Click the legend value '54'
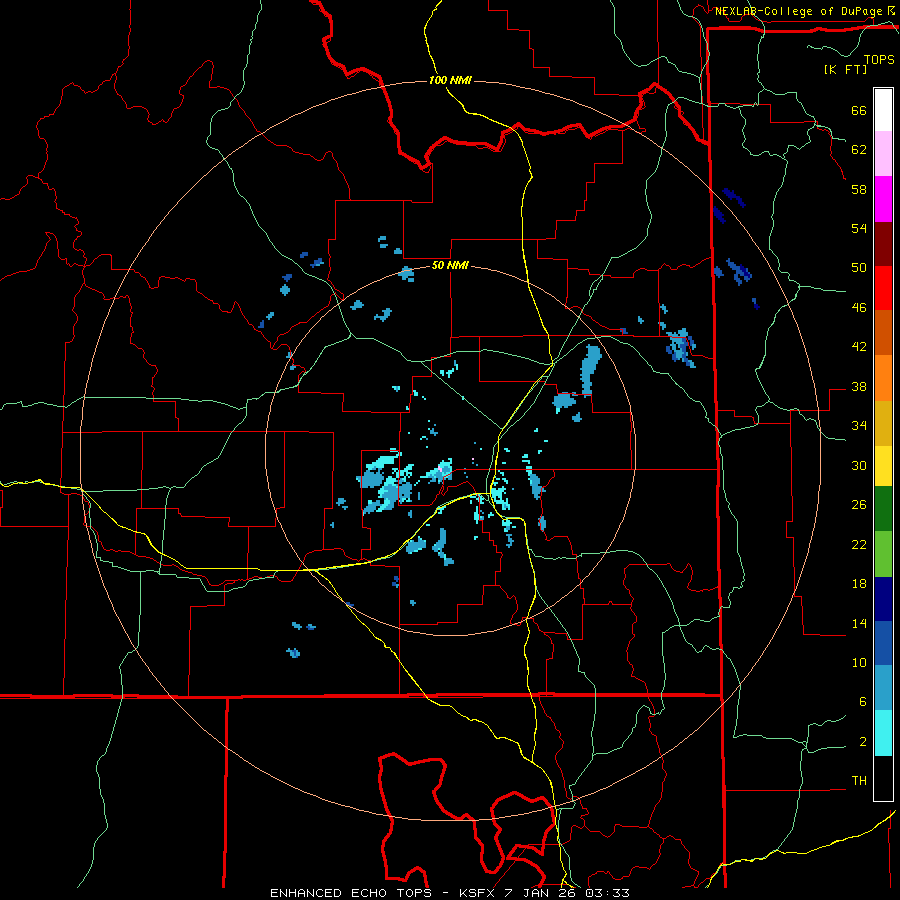Screen dimensions: 900x900 coord(859,228)
